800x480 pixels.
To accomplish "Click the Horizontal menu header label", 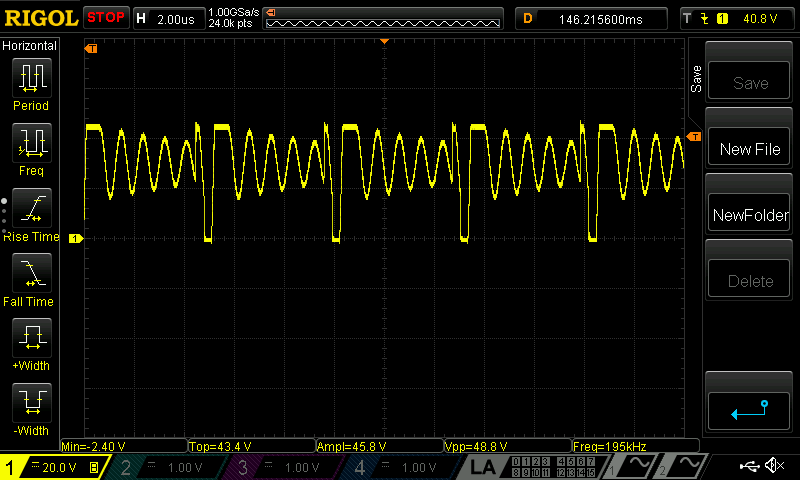I will pos(30,45).
